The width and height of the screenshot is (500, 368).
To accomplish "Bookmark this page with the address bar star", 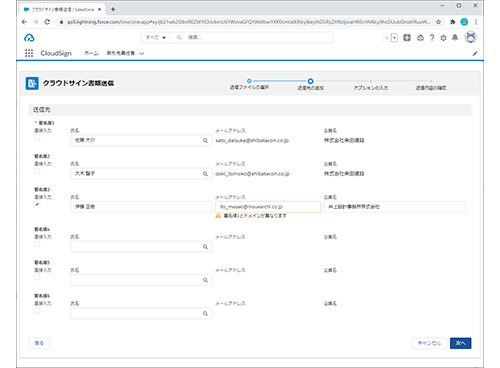I will [x=438, y=22].
